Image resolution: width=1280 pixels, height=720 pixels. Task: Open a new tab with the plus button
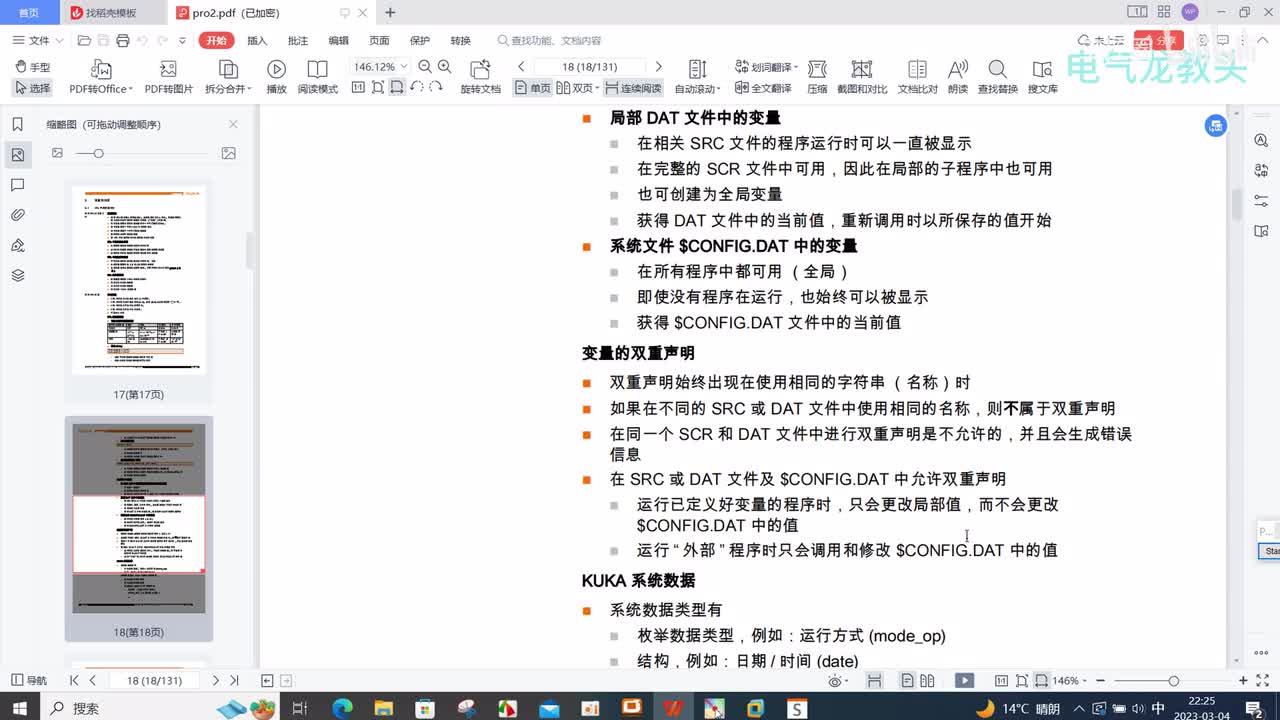click(390, 12)
